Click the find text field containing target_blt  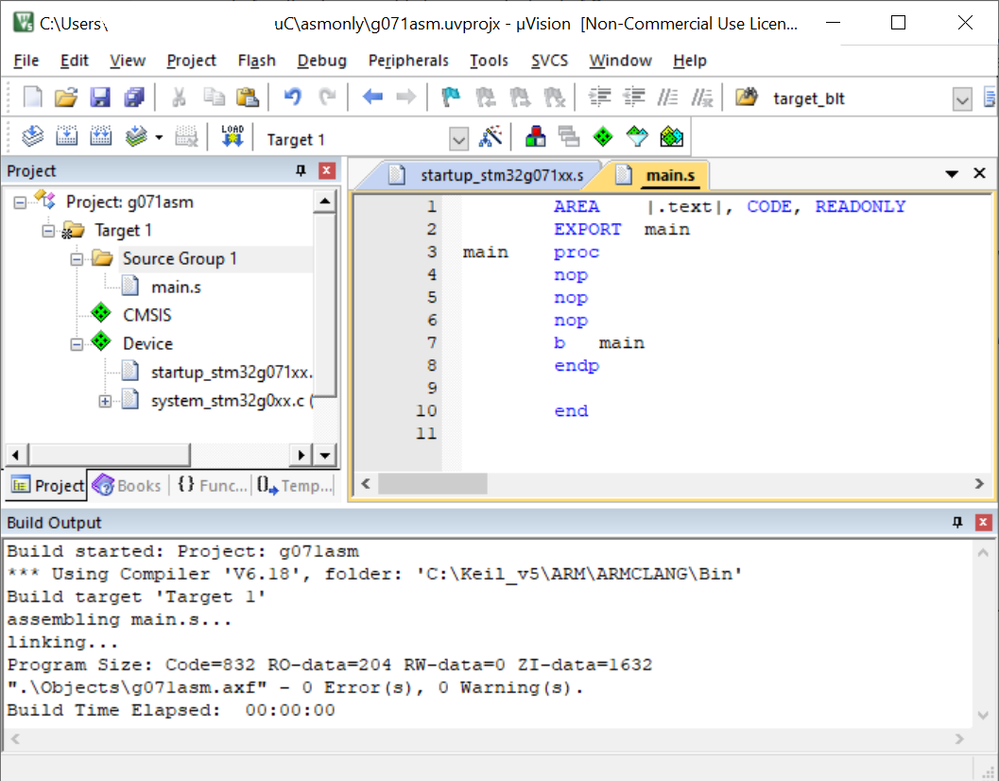pyautogui.click(x=860, y=99)
